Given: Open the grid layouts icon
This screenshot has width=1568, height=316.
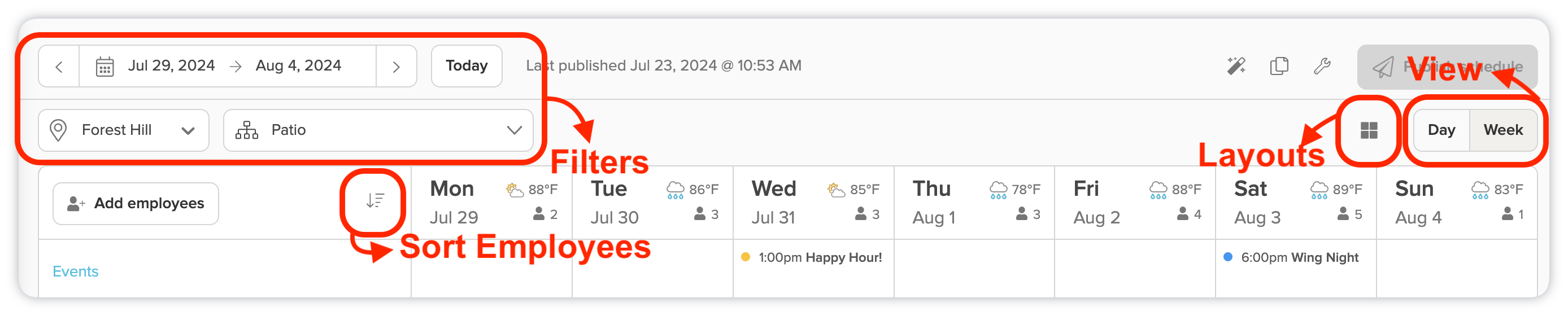Looking at the screenshot, I should pyautogui.click(x=1369, y=130).
